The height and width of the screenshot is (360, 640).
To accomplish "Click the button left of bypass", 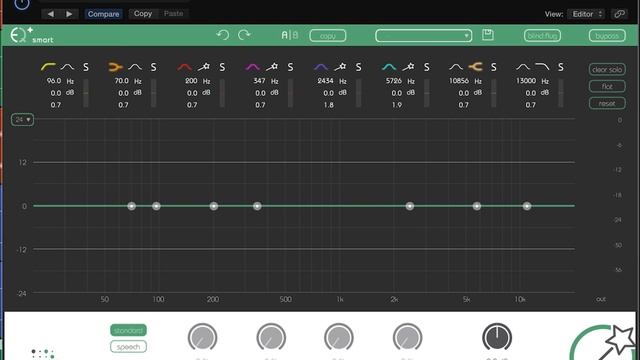I will point(542,36).
